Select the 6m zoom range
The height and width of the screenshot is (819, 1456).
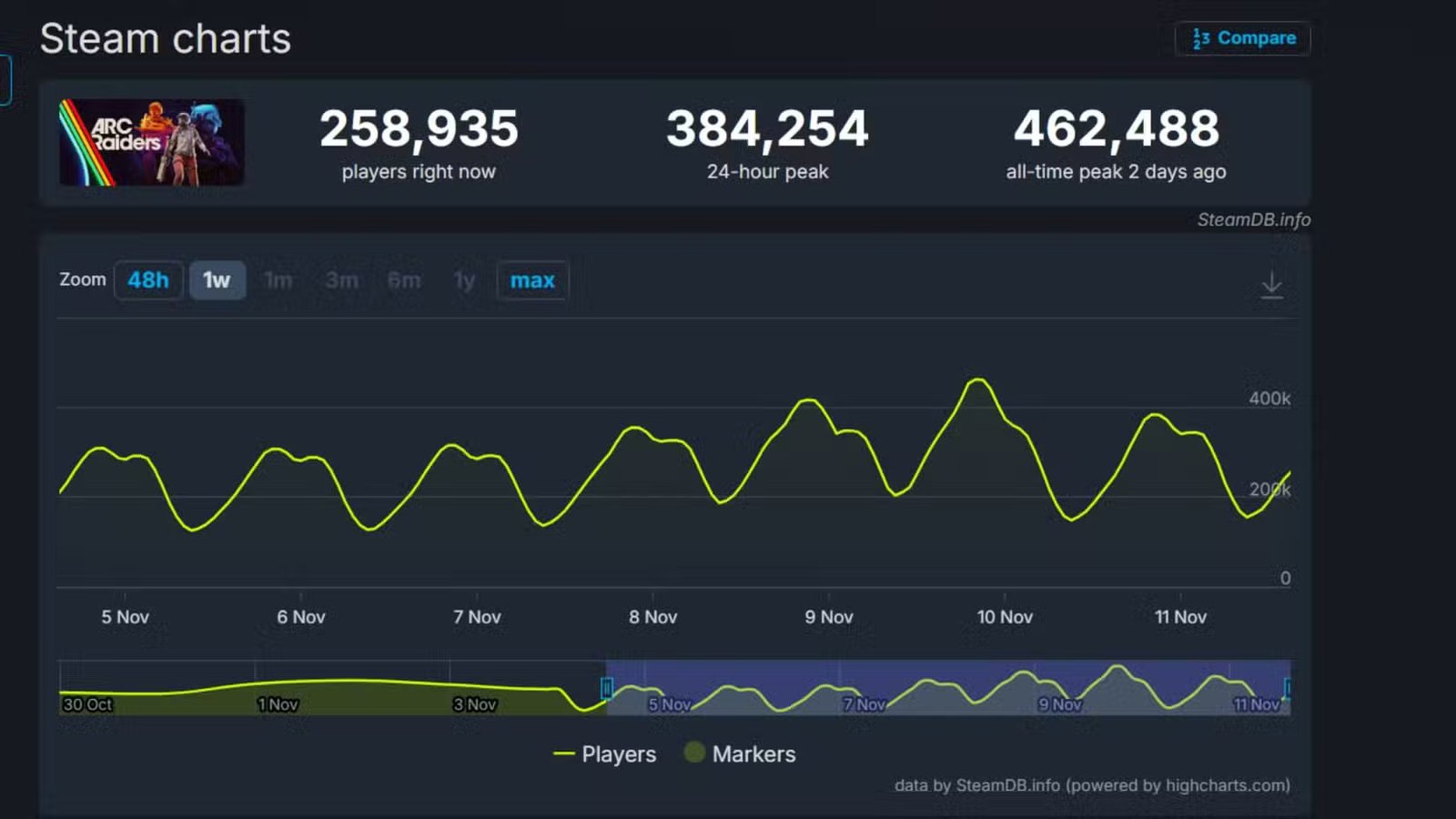pos(403,281)
